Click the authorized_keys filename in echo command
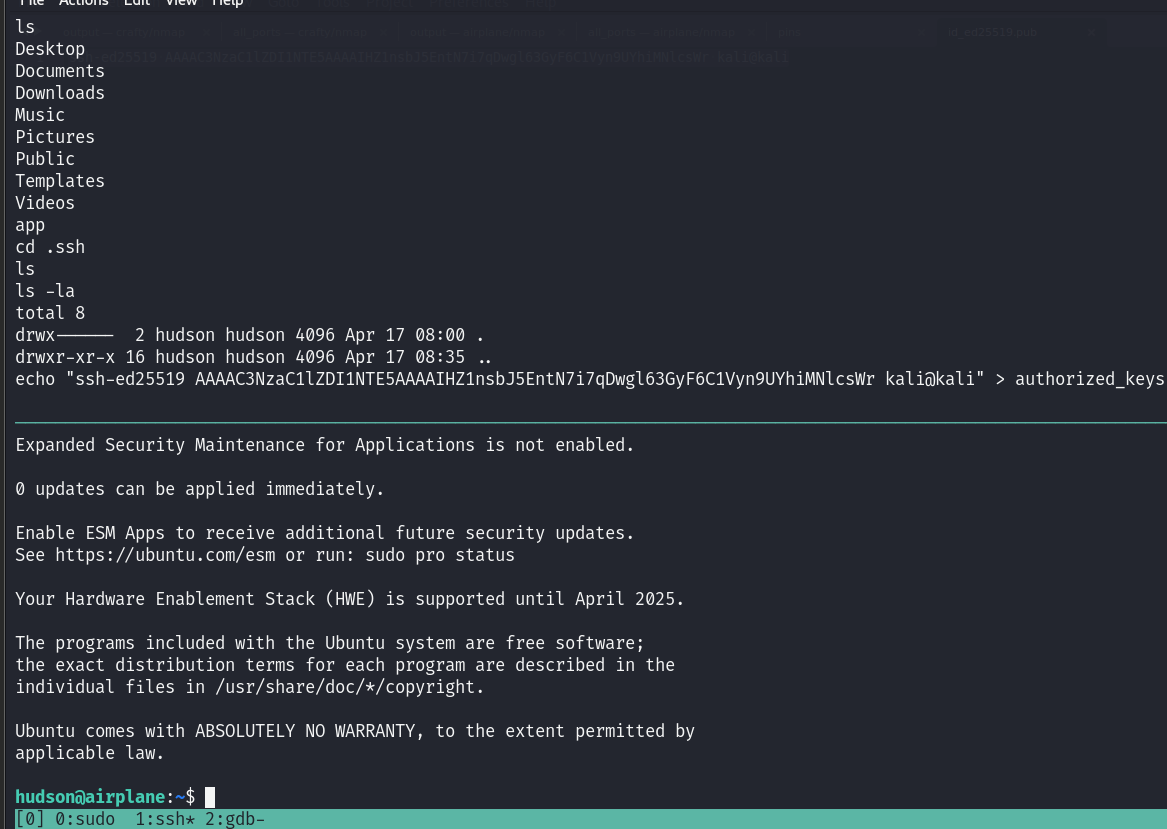The image size is (1167, 829). 1089,379
